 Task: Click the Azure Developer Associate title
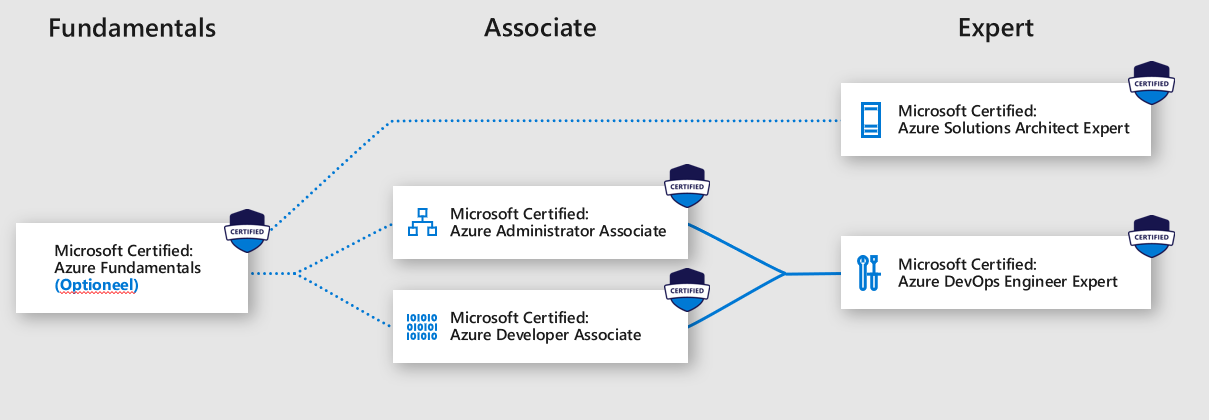[546, 326]
